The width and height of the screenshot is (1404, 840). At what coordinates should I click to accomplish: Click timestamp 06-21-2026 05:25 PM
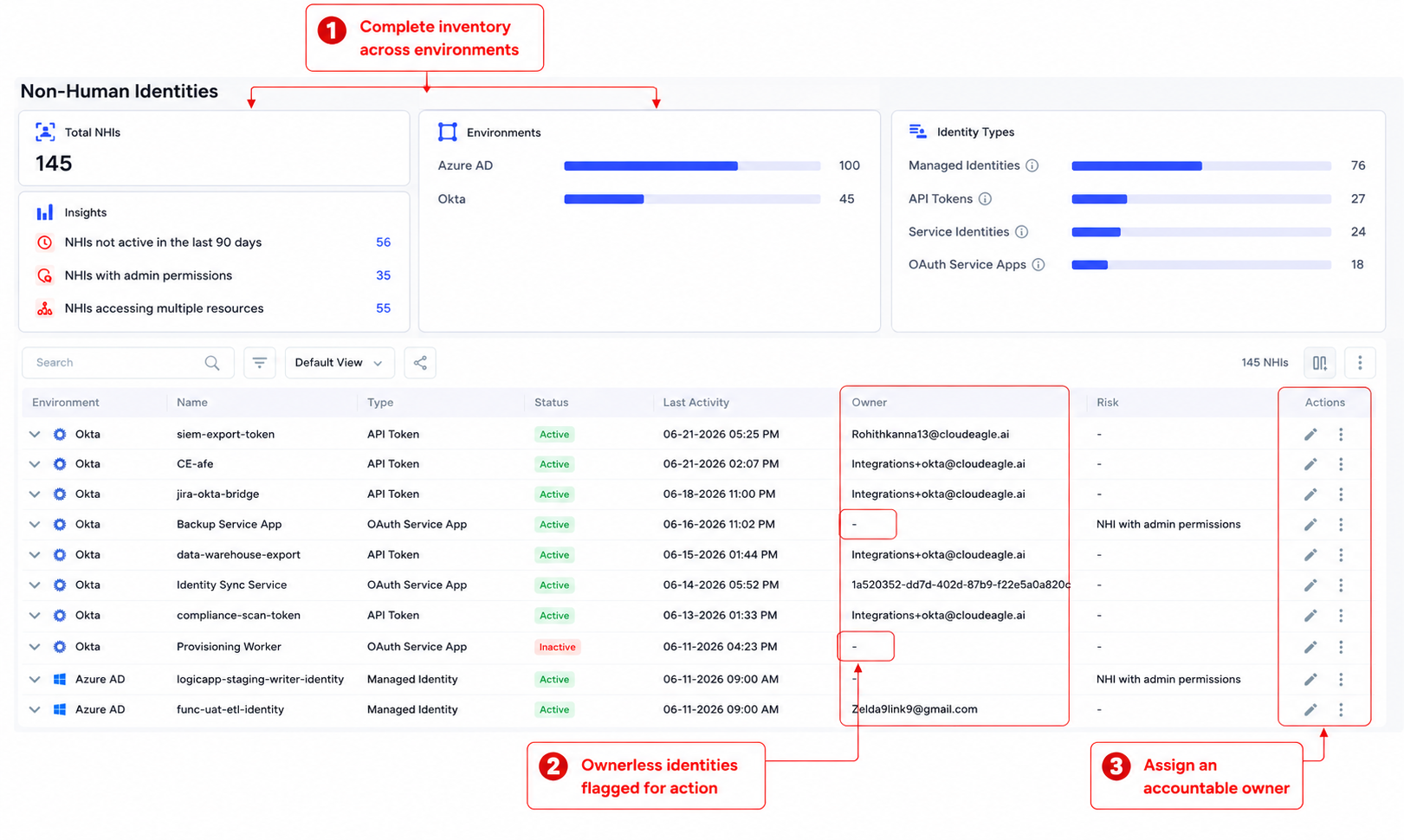click(721, 435)
